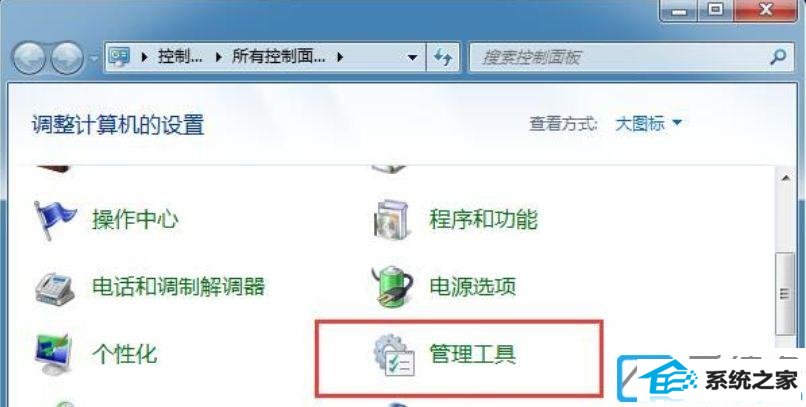Click the Personalization monitor icon
The height and width of the screenshot is (407, 806).
(53, 355)
